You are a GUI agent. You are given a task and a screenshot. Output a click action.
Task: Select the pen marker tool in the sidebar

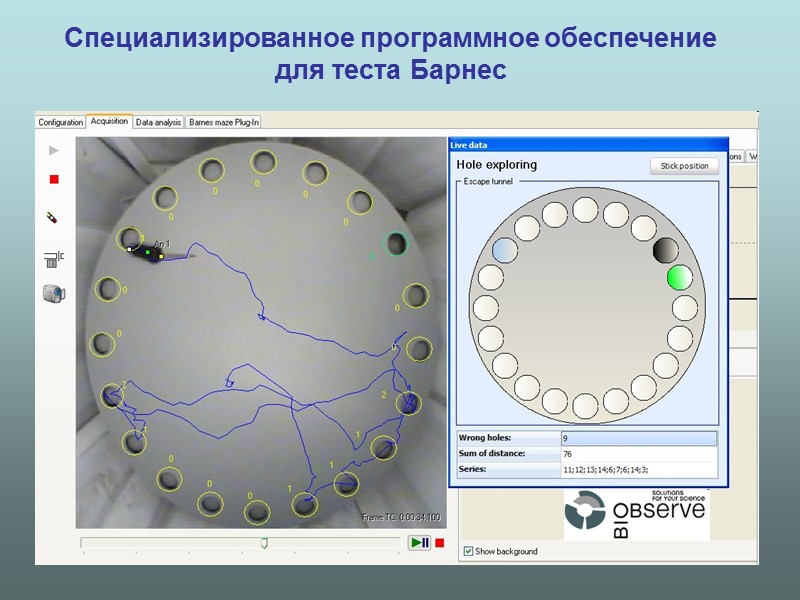(51, 215)
